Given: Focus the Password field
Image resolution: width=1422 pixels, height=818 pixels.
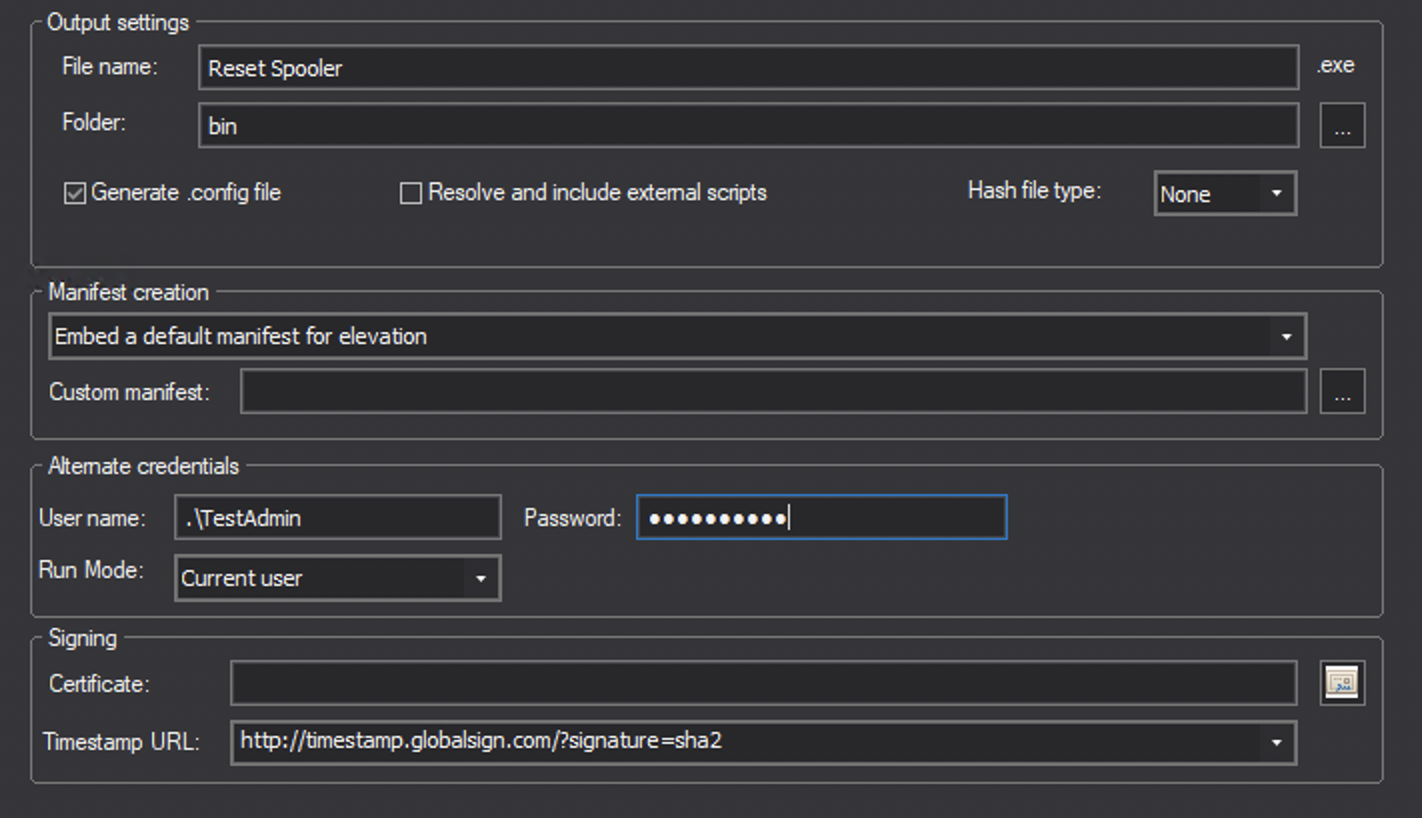Looking at the screenshot, I should [x=821, y=517].
